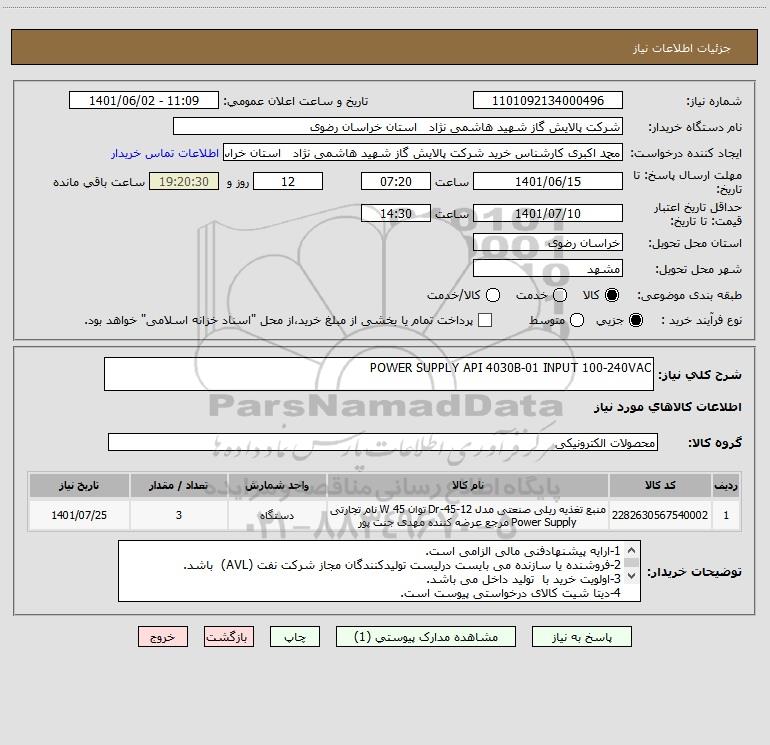Click the row number 1 cell
770x745 pixels.
[726, 515]
